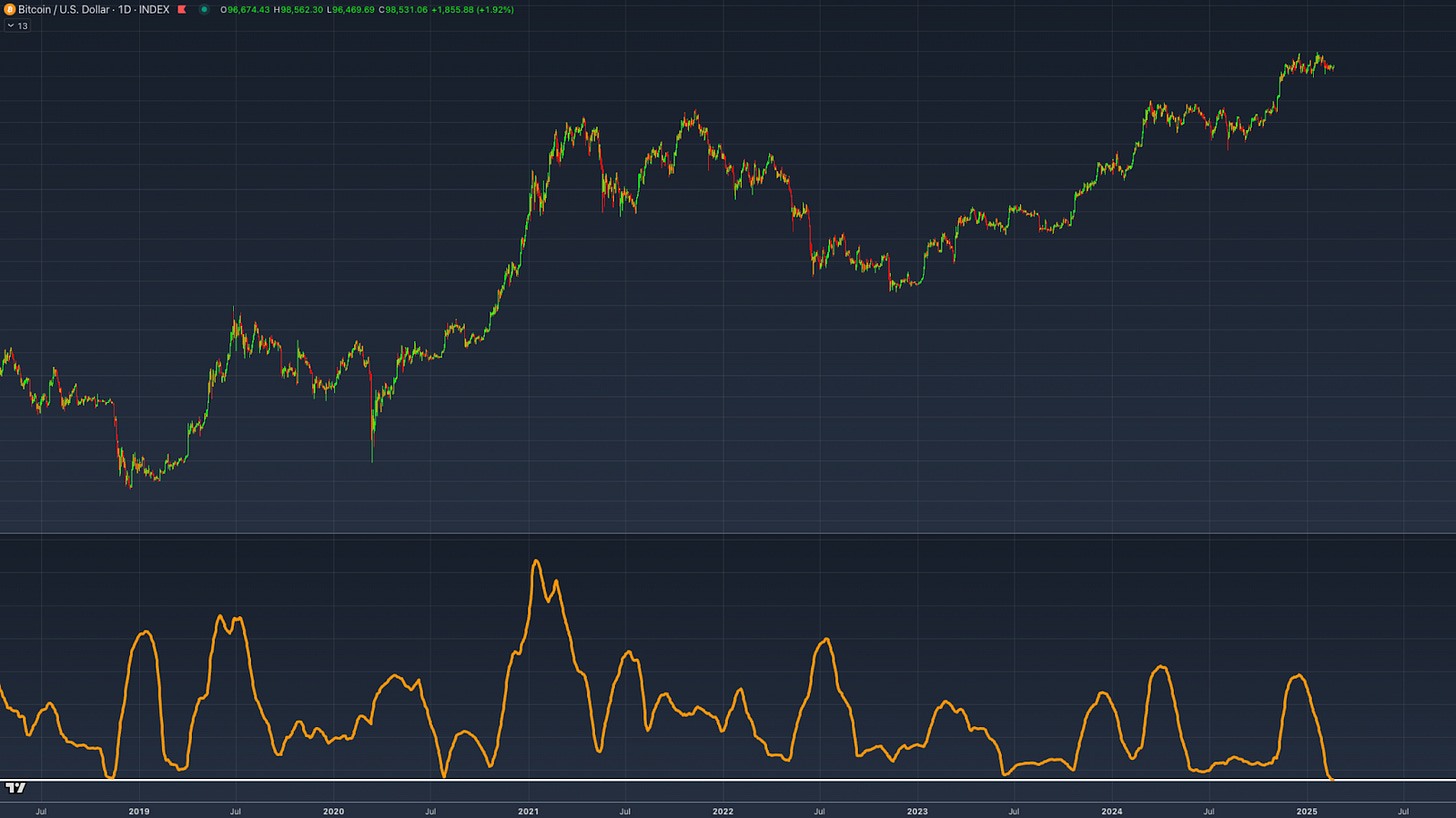The height and width of the screenshot is (818, 1456).
Task: Select the high value H 98,562.30
Action: [297, 9]
